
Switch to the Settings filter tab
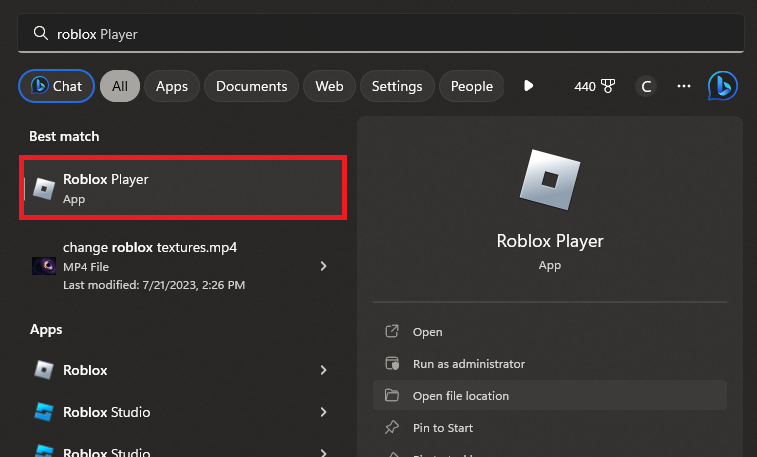(397, 86)
